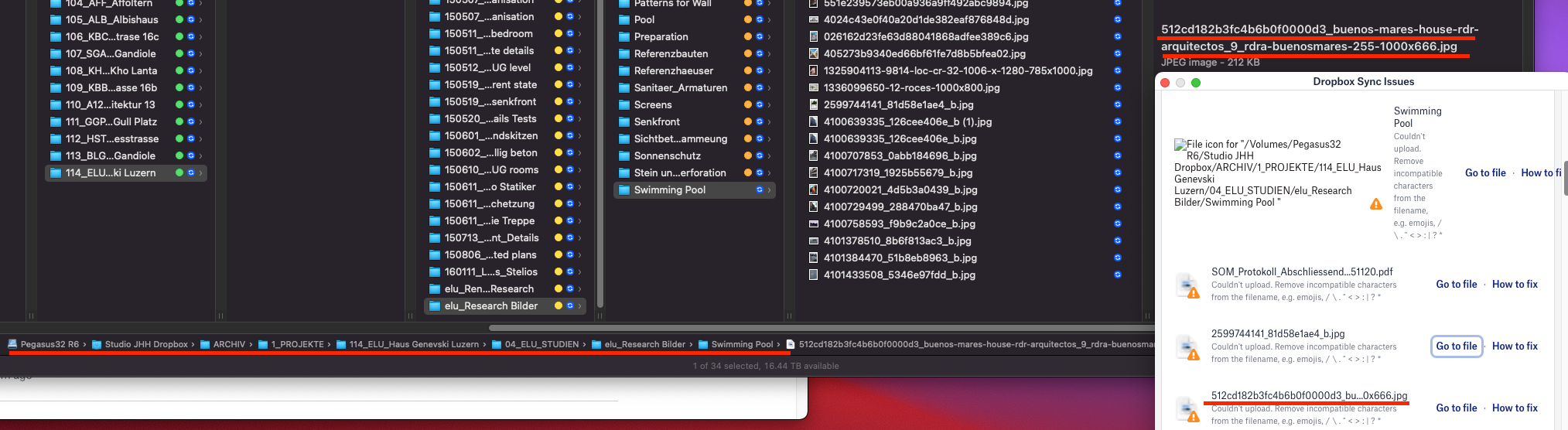Click green status dot on 109_KBB...asse 16b row

179,87
